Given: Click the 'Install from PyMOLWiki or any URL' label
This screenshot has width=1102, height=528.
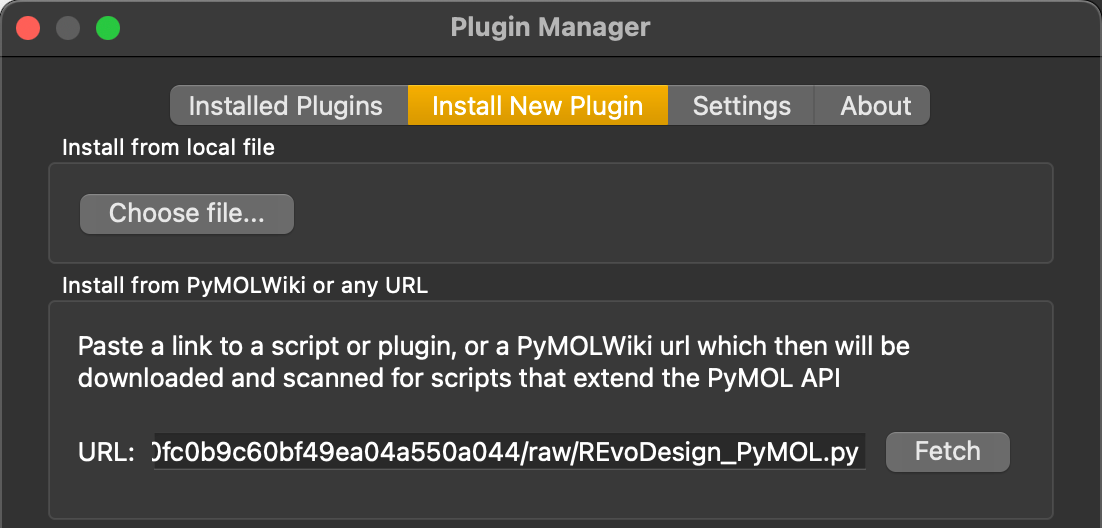Looking at the screenshot, I should coord(245,285).
